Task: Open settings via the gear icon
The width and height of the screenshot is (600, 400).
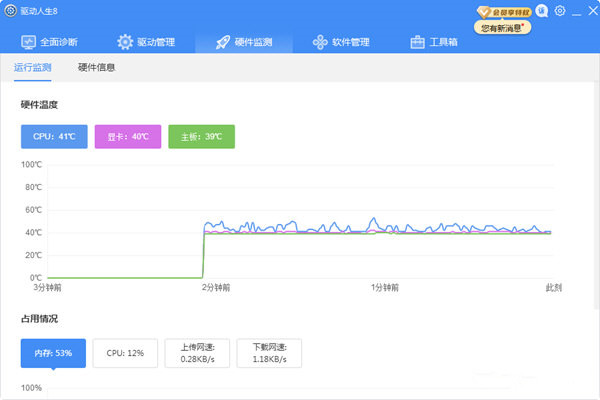Action: coord(560,12)
